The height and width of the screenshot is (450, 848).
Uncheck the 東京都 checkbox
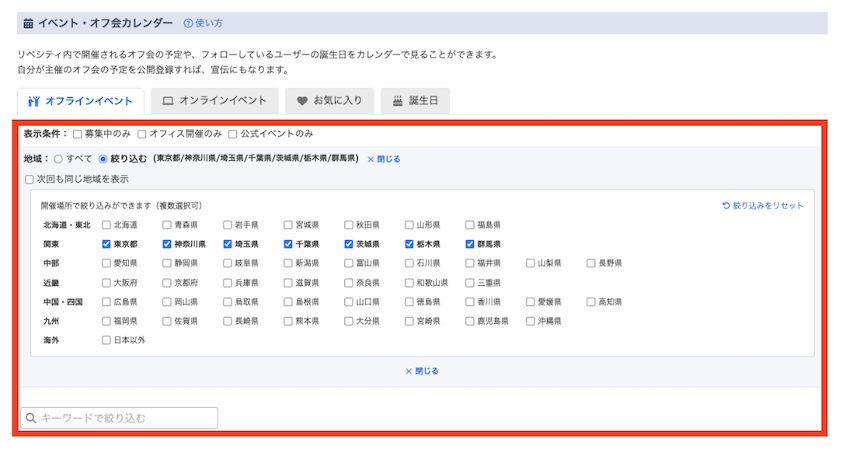[106, 244]
